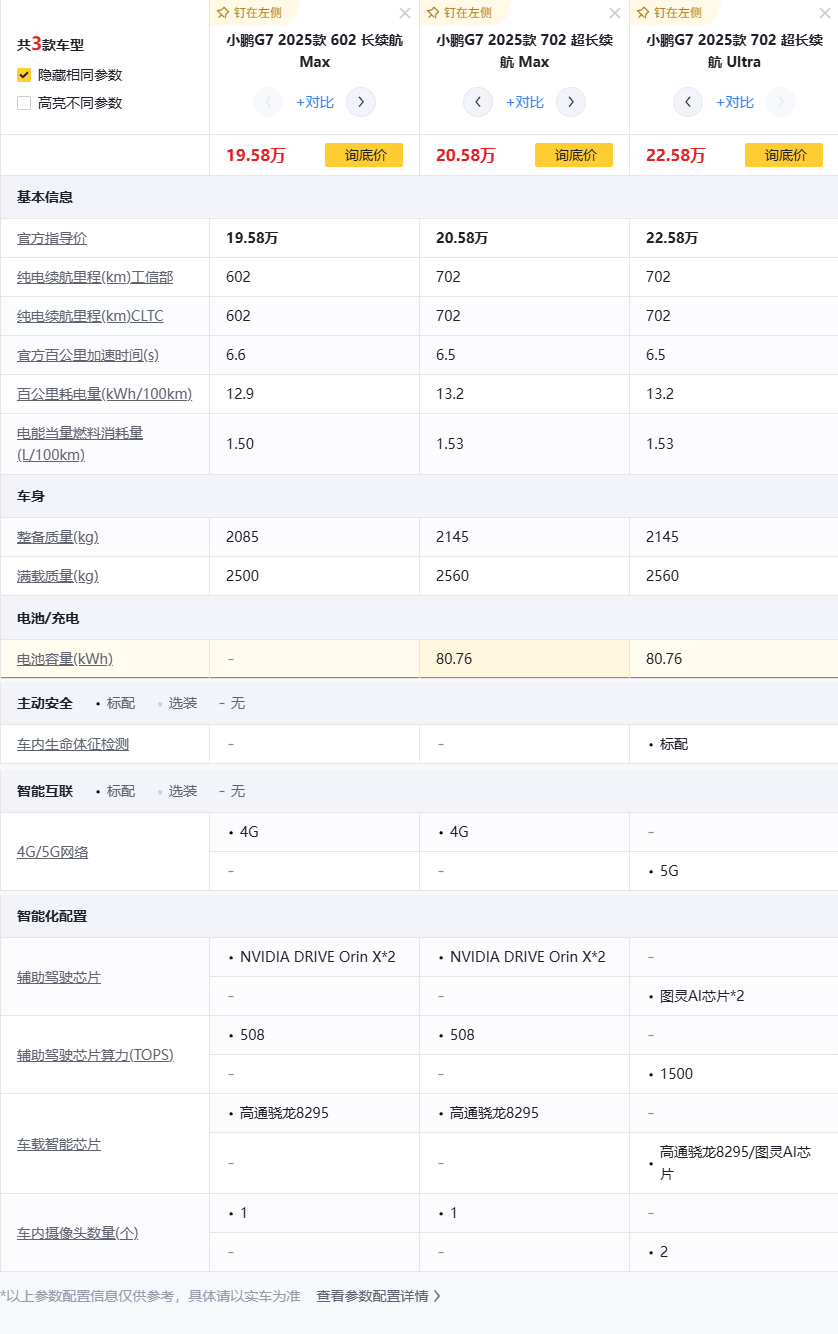Add 602 长续航 Max to 对比
Viewport: 838px width, 1334px height.
pyautogui.click(x=315, y=102)
